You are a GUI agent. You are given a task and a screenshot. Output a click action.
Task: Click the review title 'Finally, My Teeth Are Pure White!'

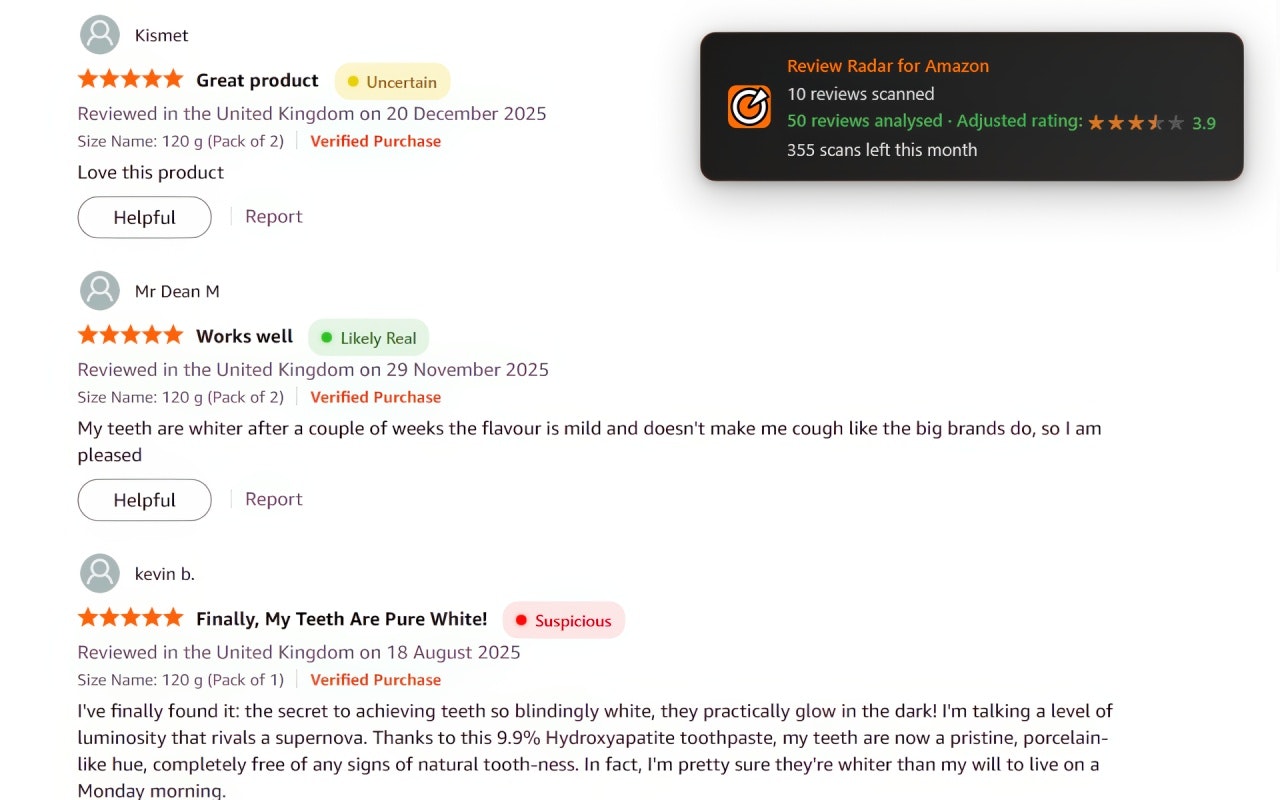(x=341, y=618)
